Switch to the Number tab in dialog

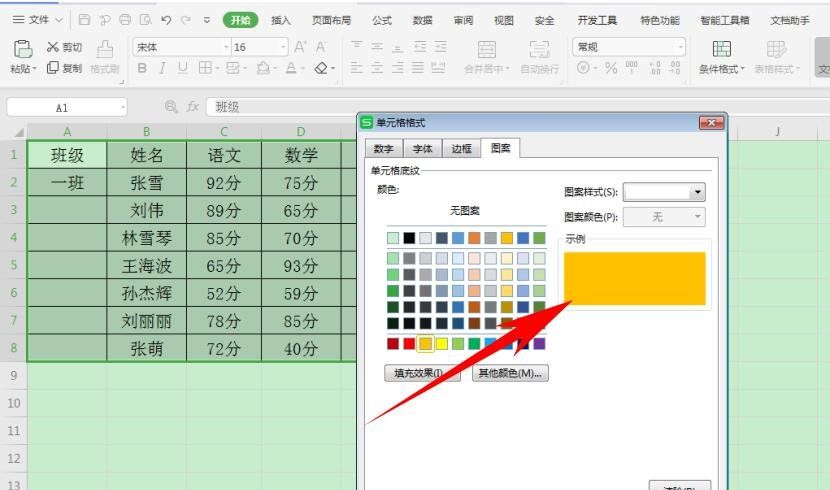(x=384, y=149)
